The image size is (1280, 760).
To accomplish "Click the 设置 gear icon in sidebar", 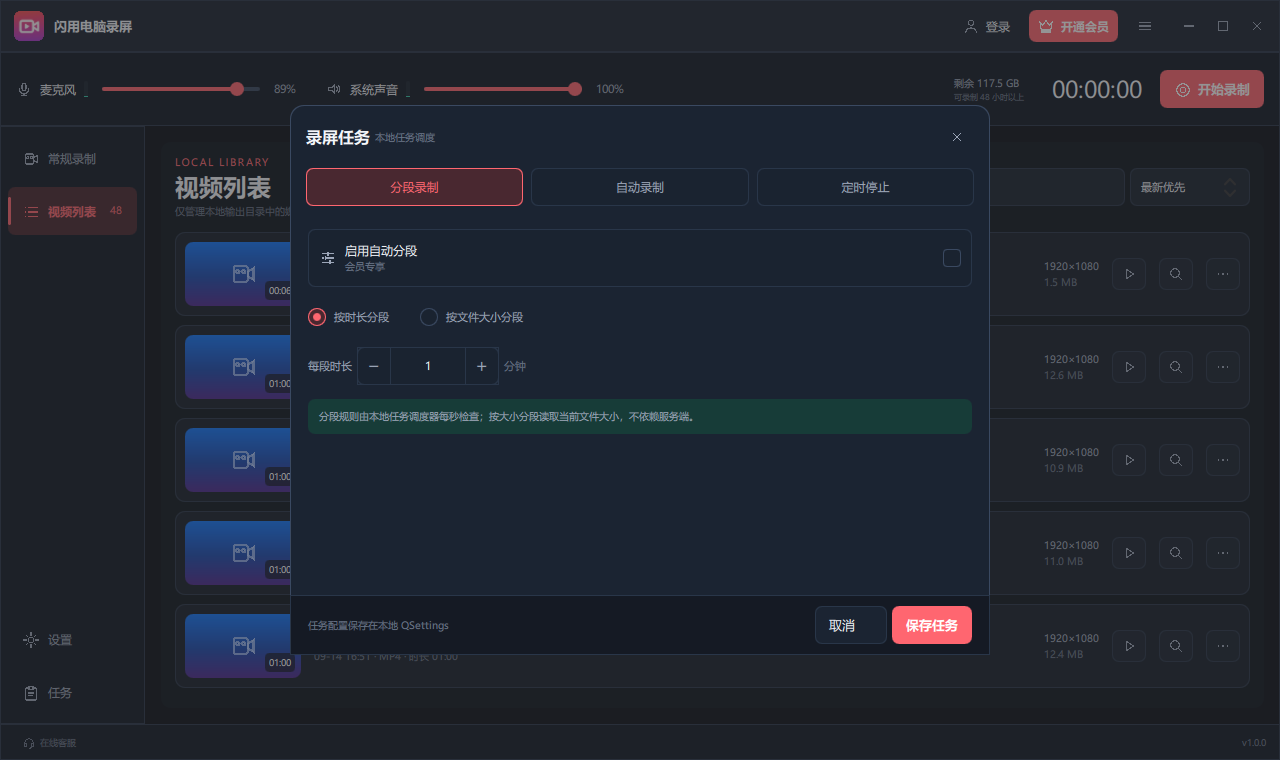I will [31, 640].
